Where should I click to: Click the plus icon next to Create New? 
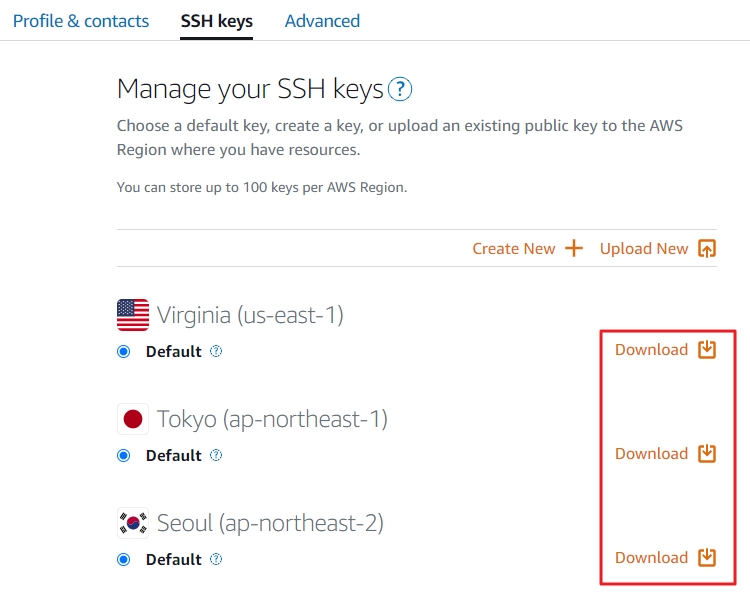point(574,249)
